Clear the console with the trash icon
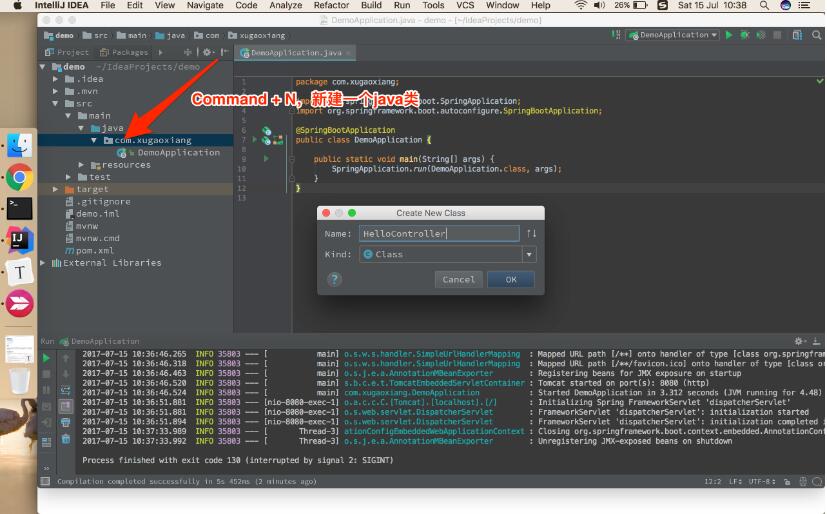The width and height of the screenshot is (827, 514). point(65,439)
